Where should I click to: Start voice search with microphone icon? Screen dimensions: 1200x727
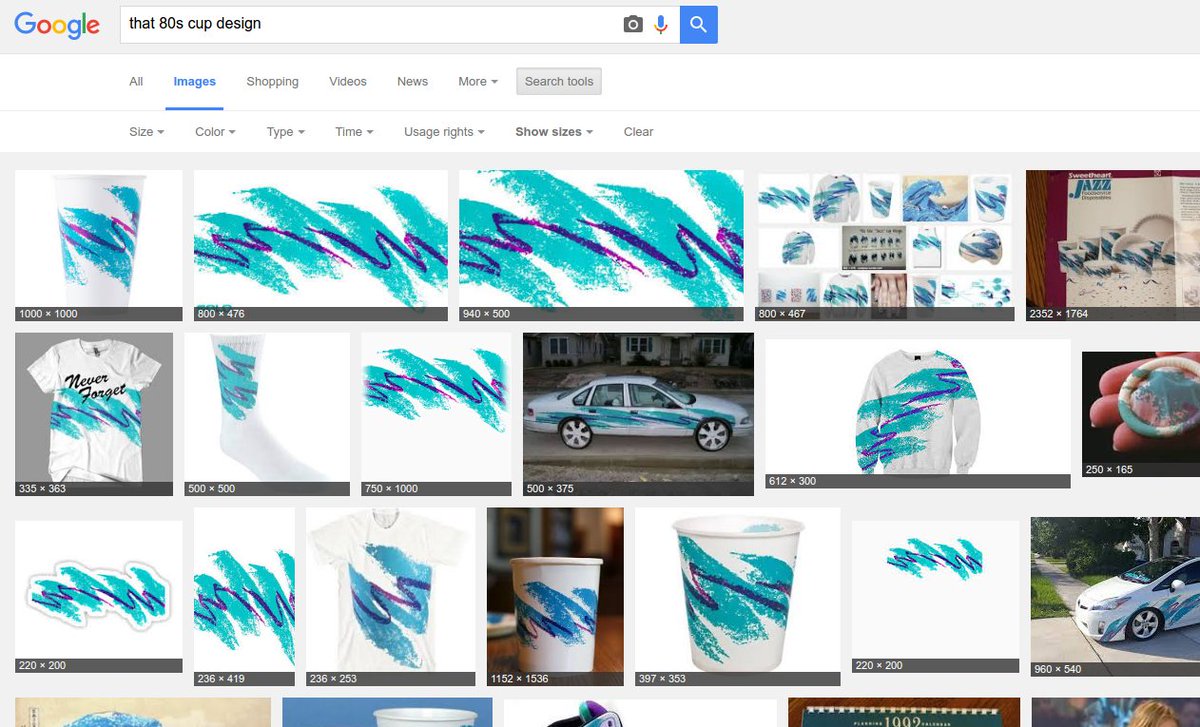661,24
